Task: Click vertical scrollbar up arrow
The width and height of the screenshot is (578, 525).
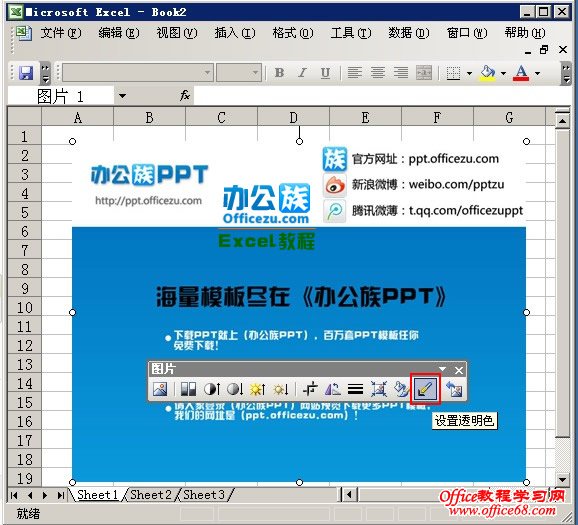Action: coord(563,120)
